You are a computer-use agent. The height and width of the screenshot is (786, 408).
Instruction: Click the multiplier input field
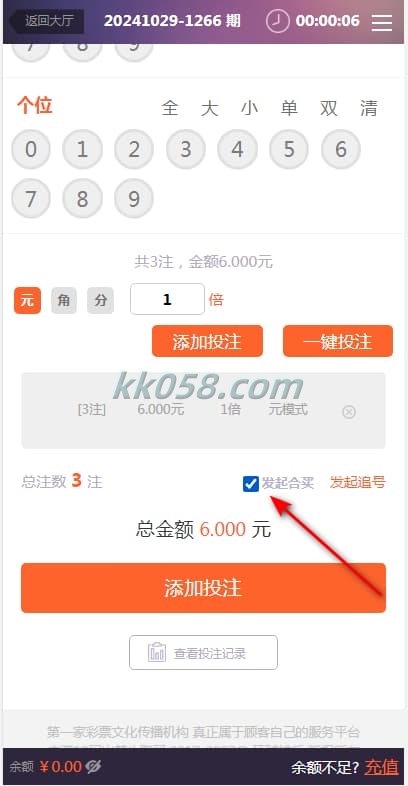(167, 299)
